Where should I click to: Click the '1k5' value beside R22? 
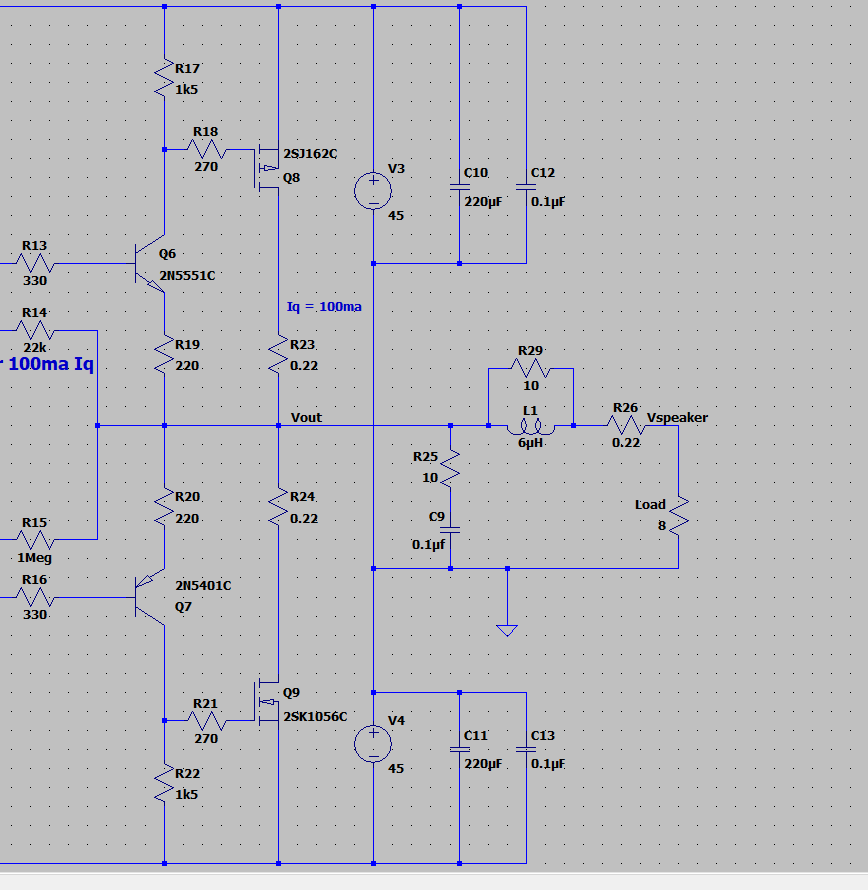186,795
